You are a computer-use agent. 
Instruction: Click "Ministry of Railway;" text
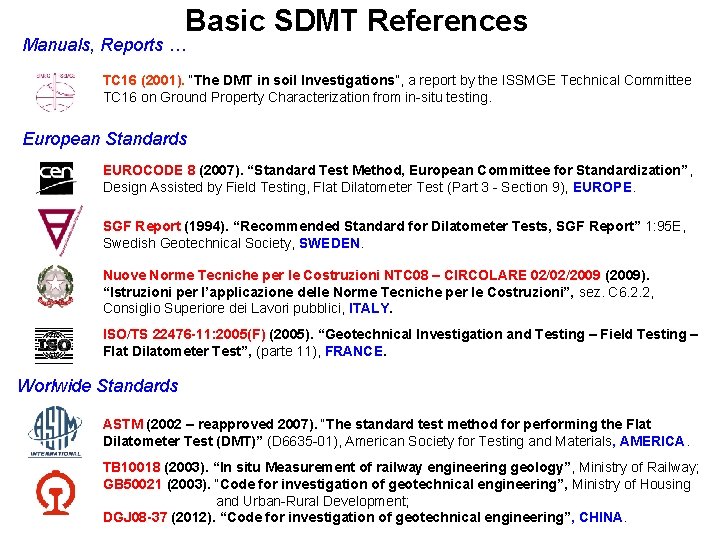coord(639,467)
